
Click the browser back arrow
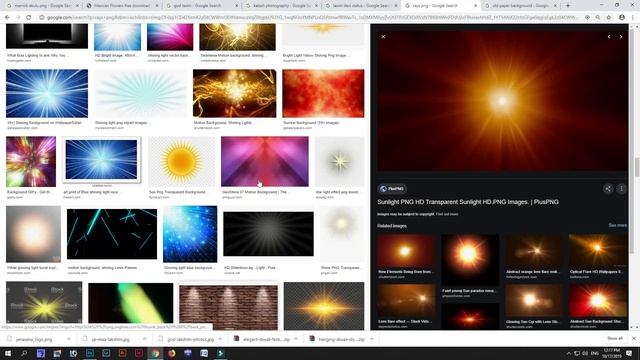click(7, 18)
